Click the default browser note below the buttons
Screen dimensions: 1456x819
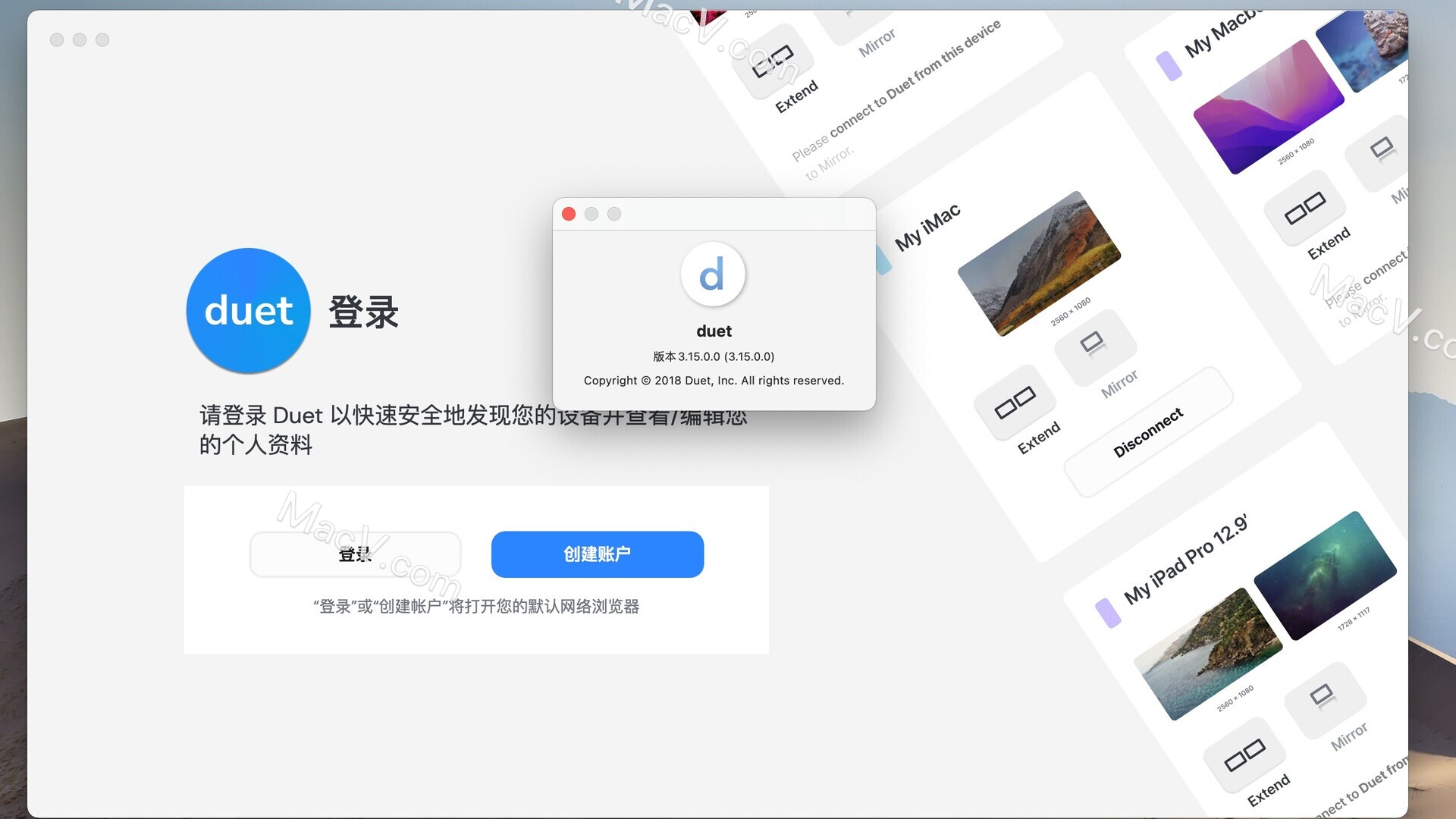click(x=476, y=607)
